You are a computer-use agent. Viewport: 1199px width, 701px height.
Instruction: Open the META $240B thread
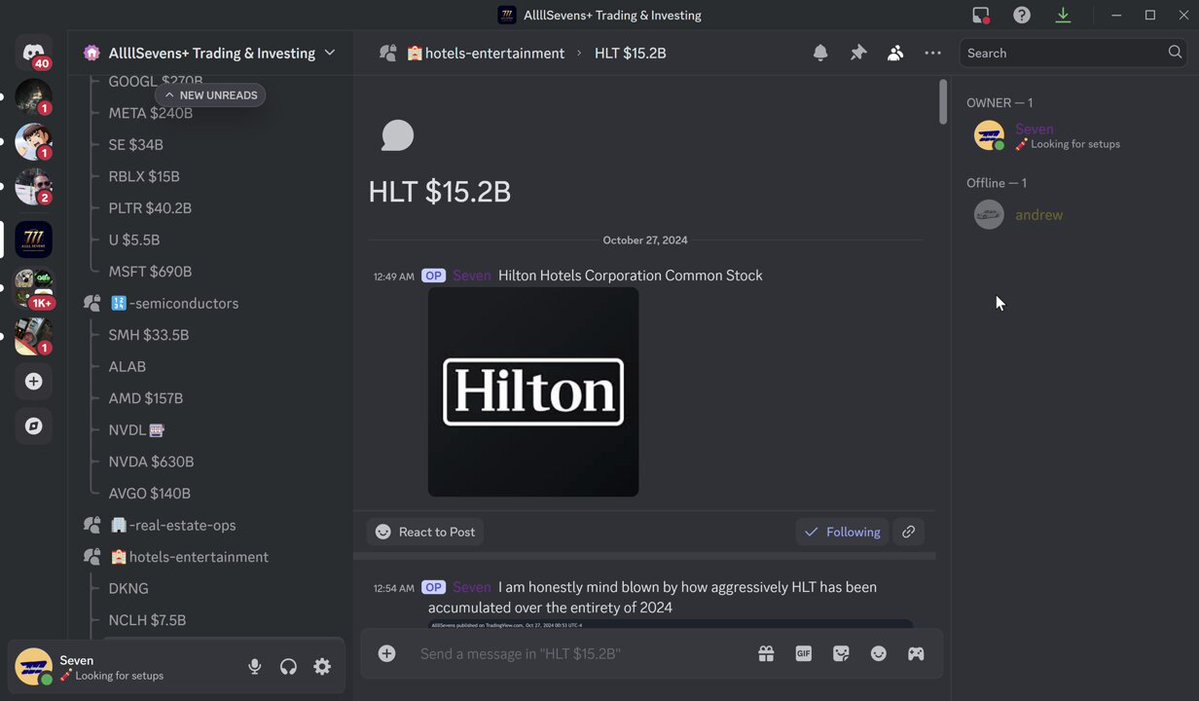(151, 113)
